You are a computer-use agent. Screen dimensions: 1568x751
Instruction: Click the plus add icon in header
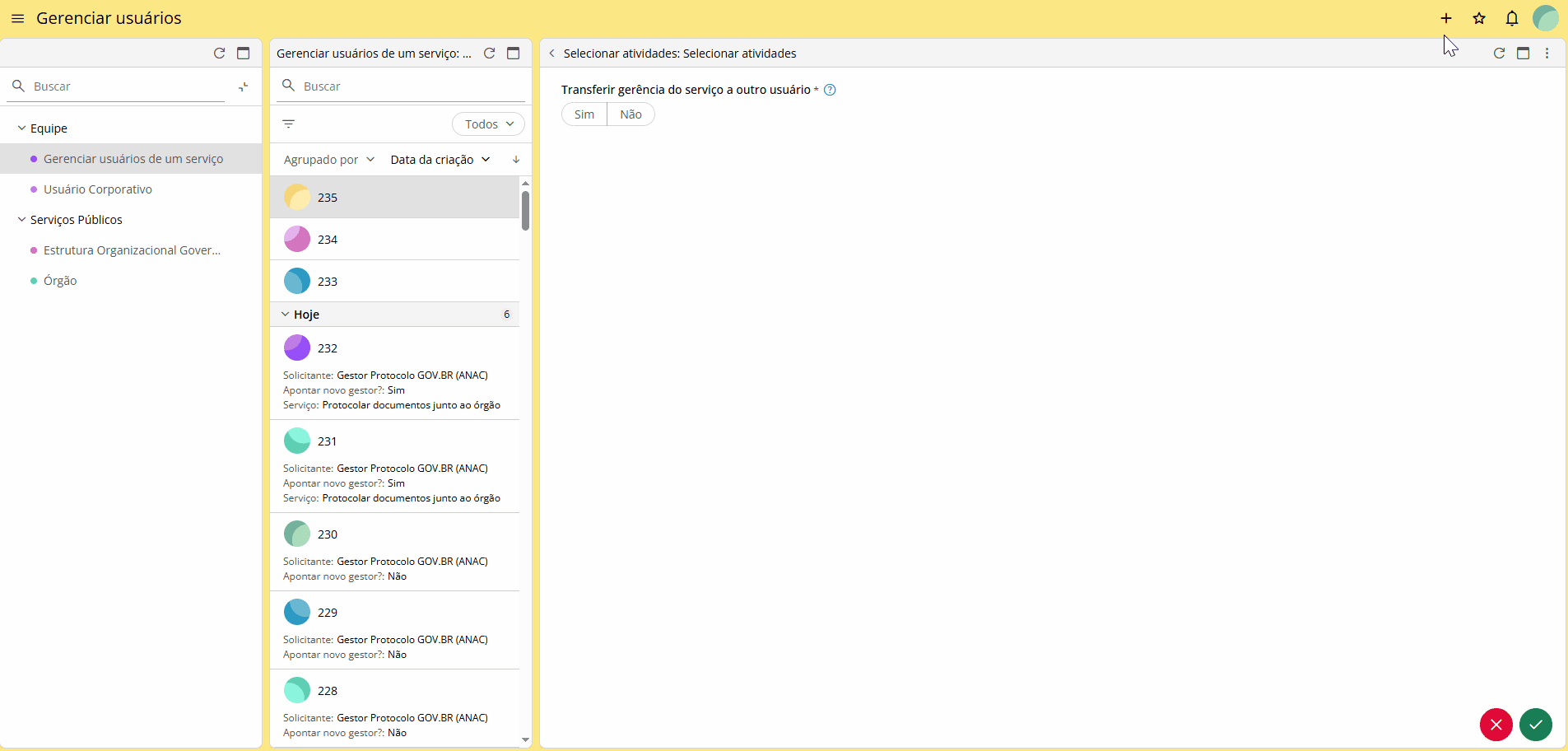click(1446, 18)
